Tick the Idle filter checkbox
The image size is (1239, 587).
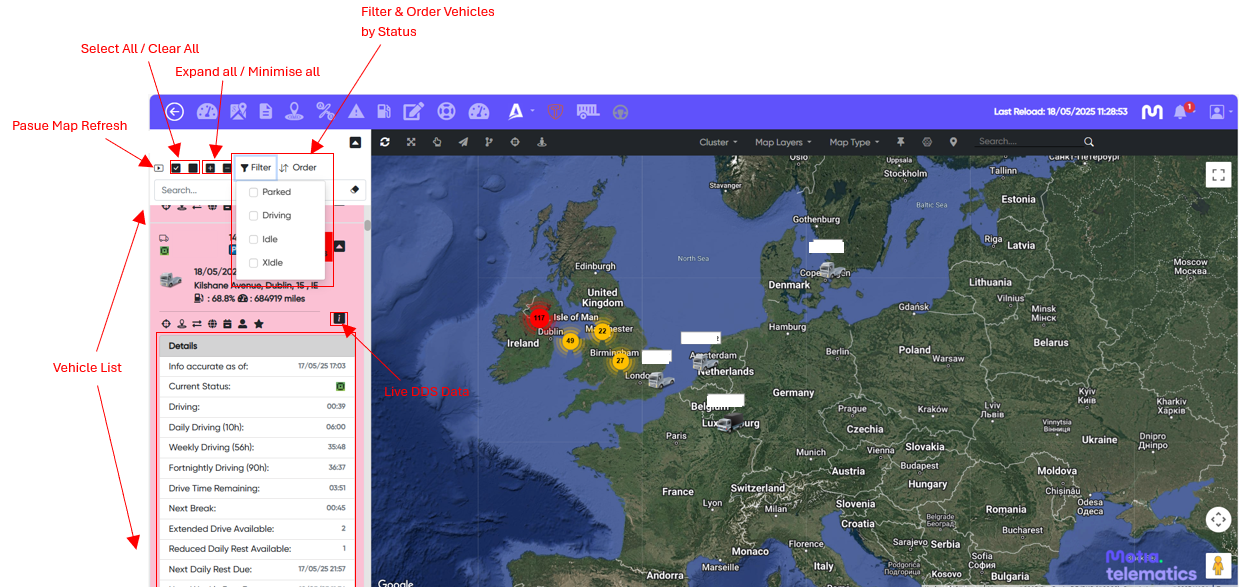254,240
